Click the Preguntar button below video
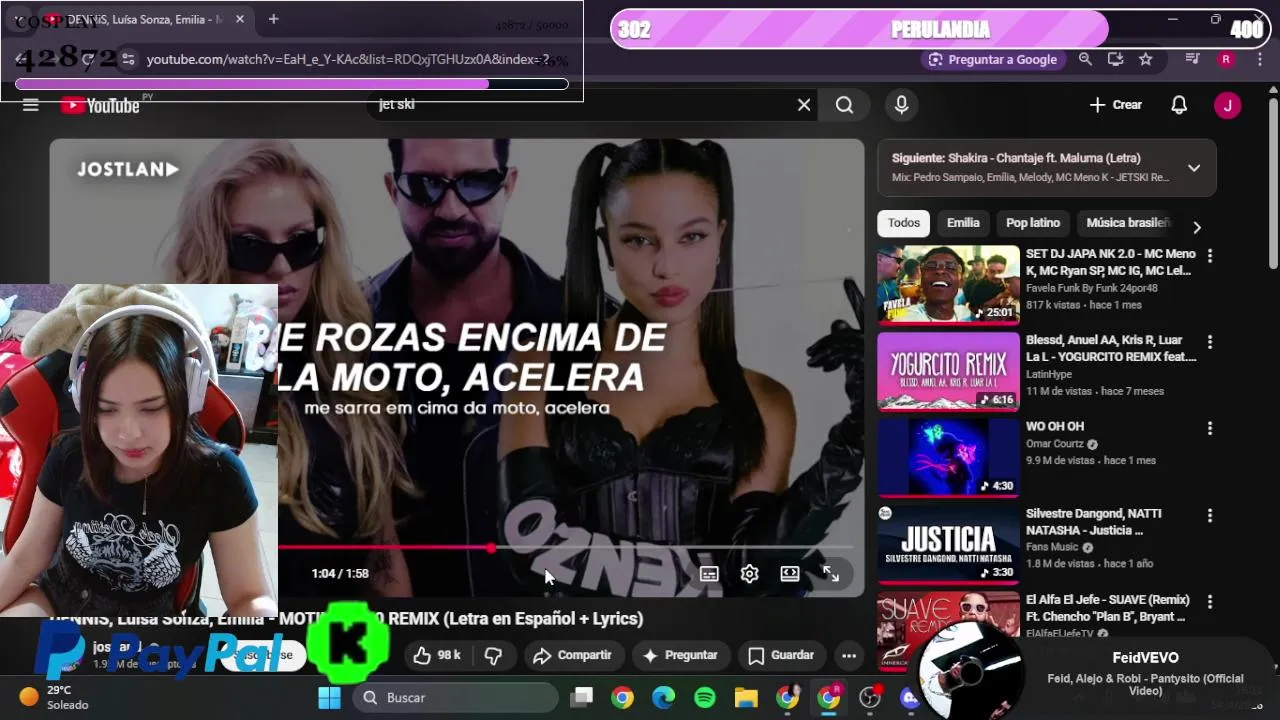 pos(680,656)
